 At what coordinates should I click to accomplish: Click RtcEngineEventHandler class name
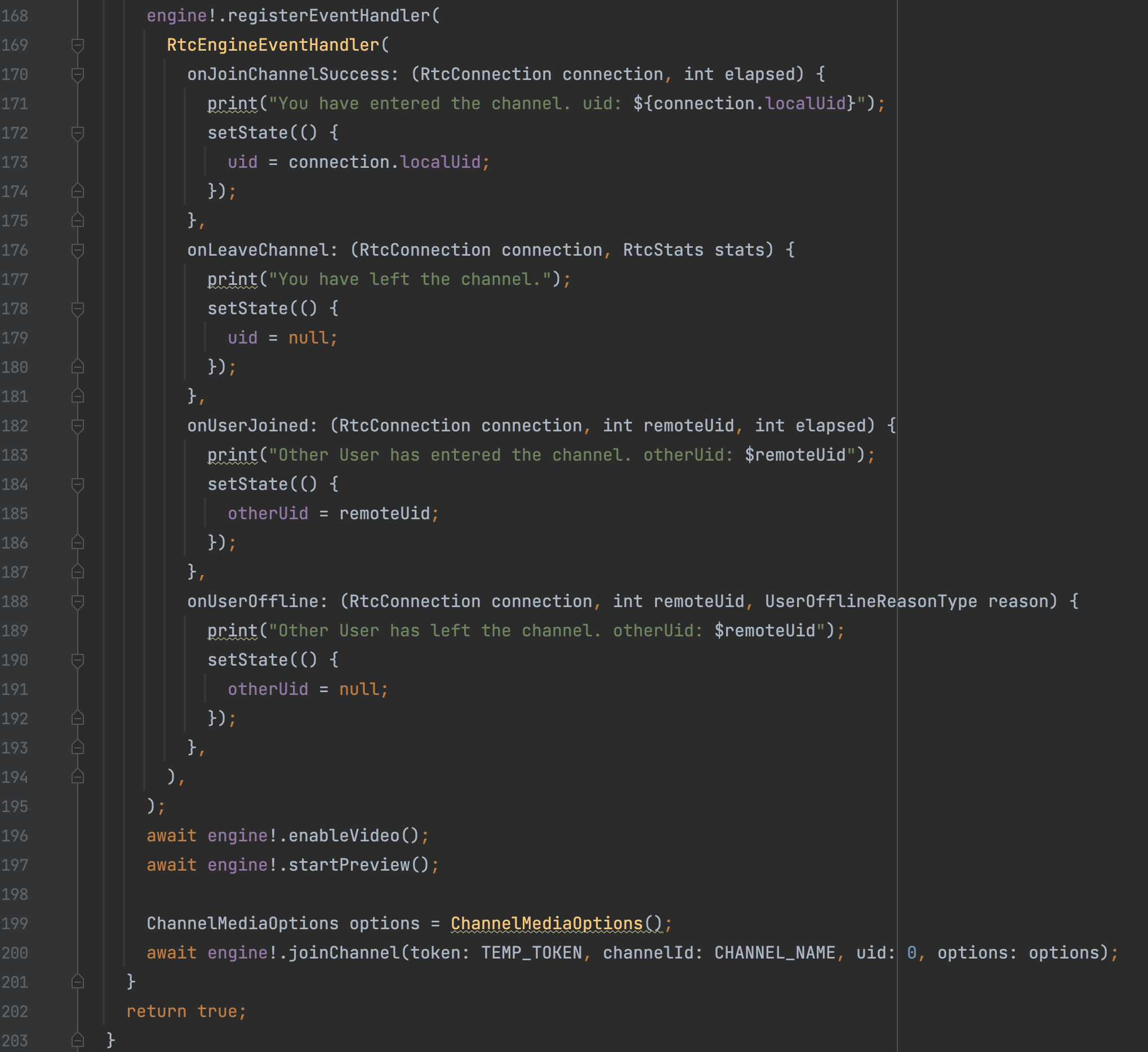273,45
